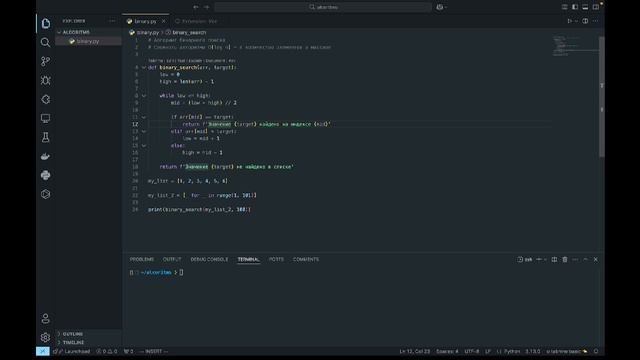Click the zsh terminal label
Screen dimensions: 640x360
[524, 260]
